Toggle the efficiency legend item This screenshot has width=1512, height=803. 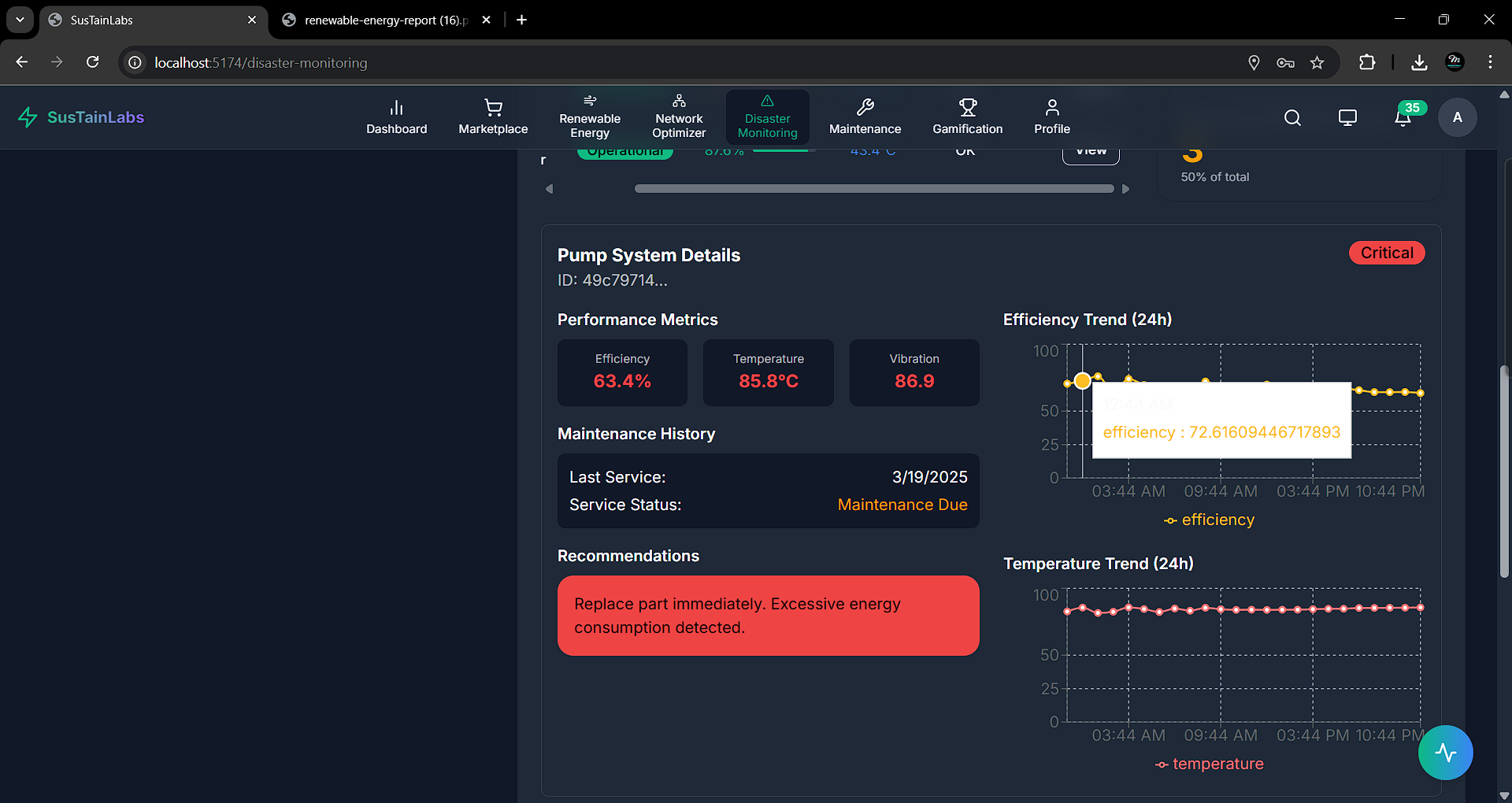coord(1210,520)
